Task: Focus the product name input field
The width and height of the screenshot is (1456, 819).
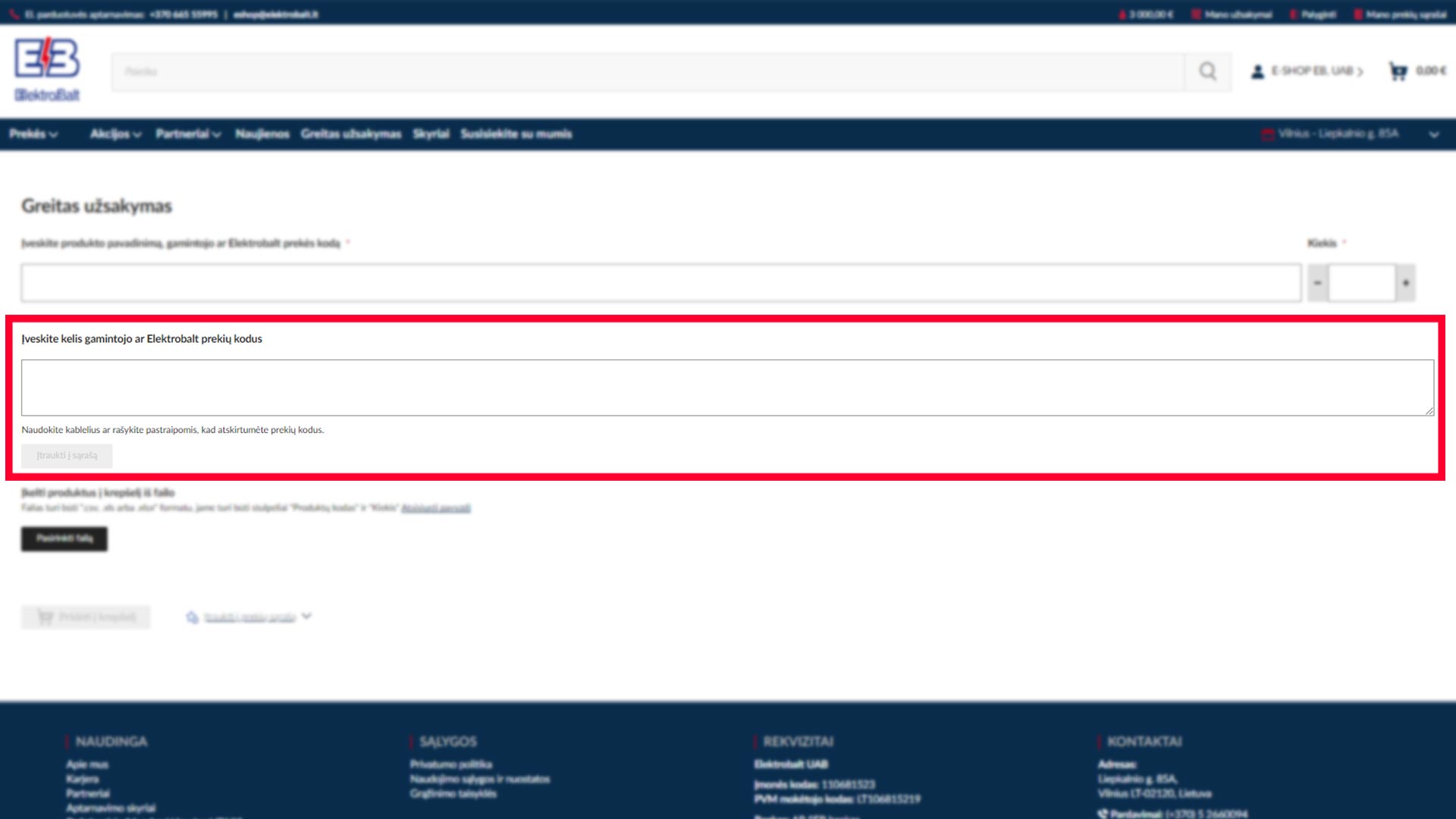Action: pyautogui.click(x=660, y=283)
